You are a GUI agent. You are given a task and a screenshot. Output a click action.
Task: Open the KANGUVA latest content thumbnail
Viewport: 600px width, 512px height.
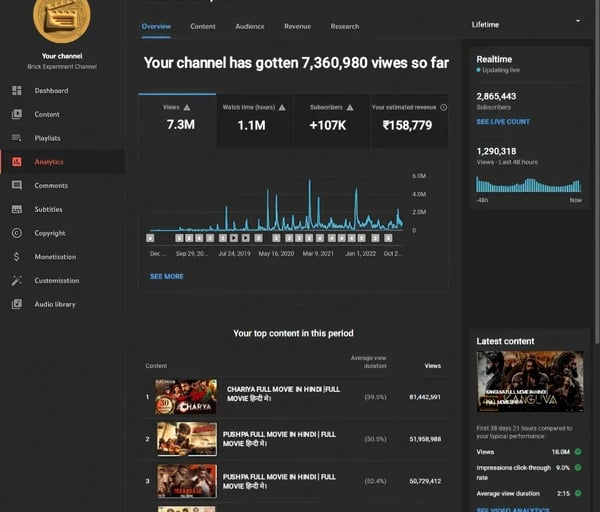pos(530,382)
